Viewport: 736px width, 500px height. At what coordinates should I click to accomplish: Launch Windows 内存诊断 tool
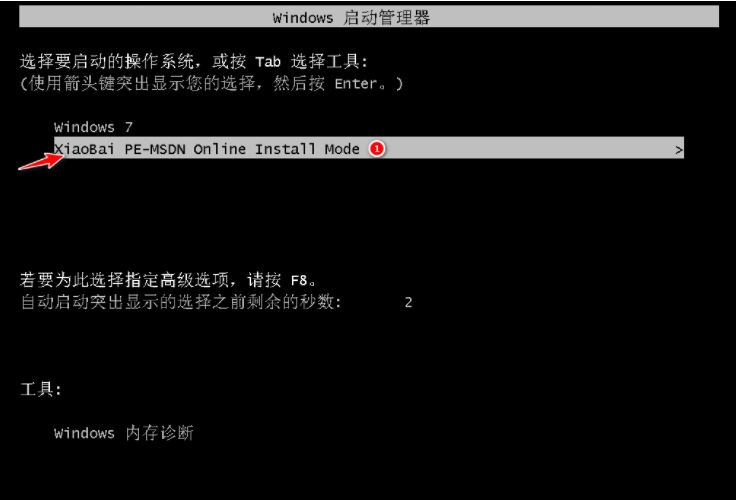(123, 433)
